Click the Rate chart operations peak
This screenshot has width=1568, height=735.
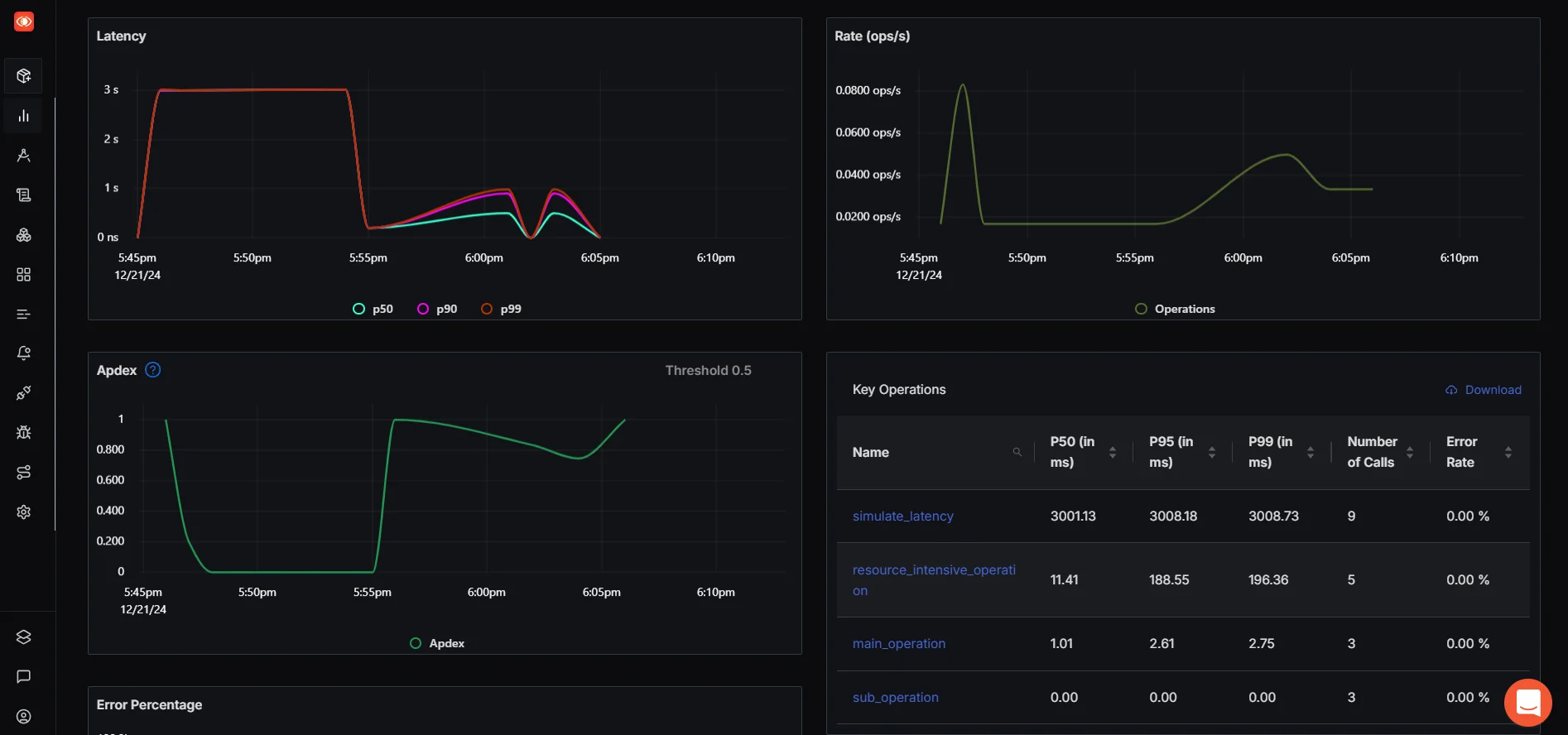[x=962, y=84]
